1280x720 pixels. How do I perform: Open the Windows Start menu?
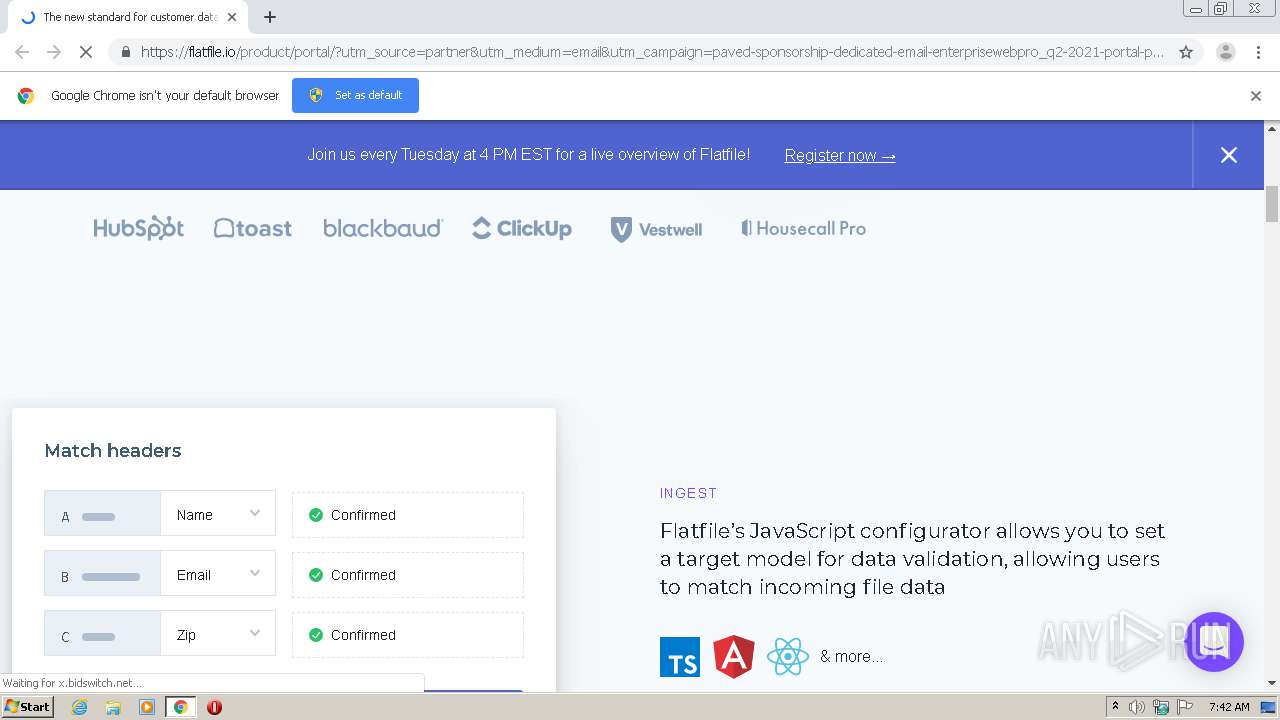pos(28,707)
